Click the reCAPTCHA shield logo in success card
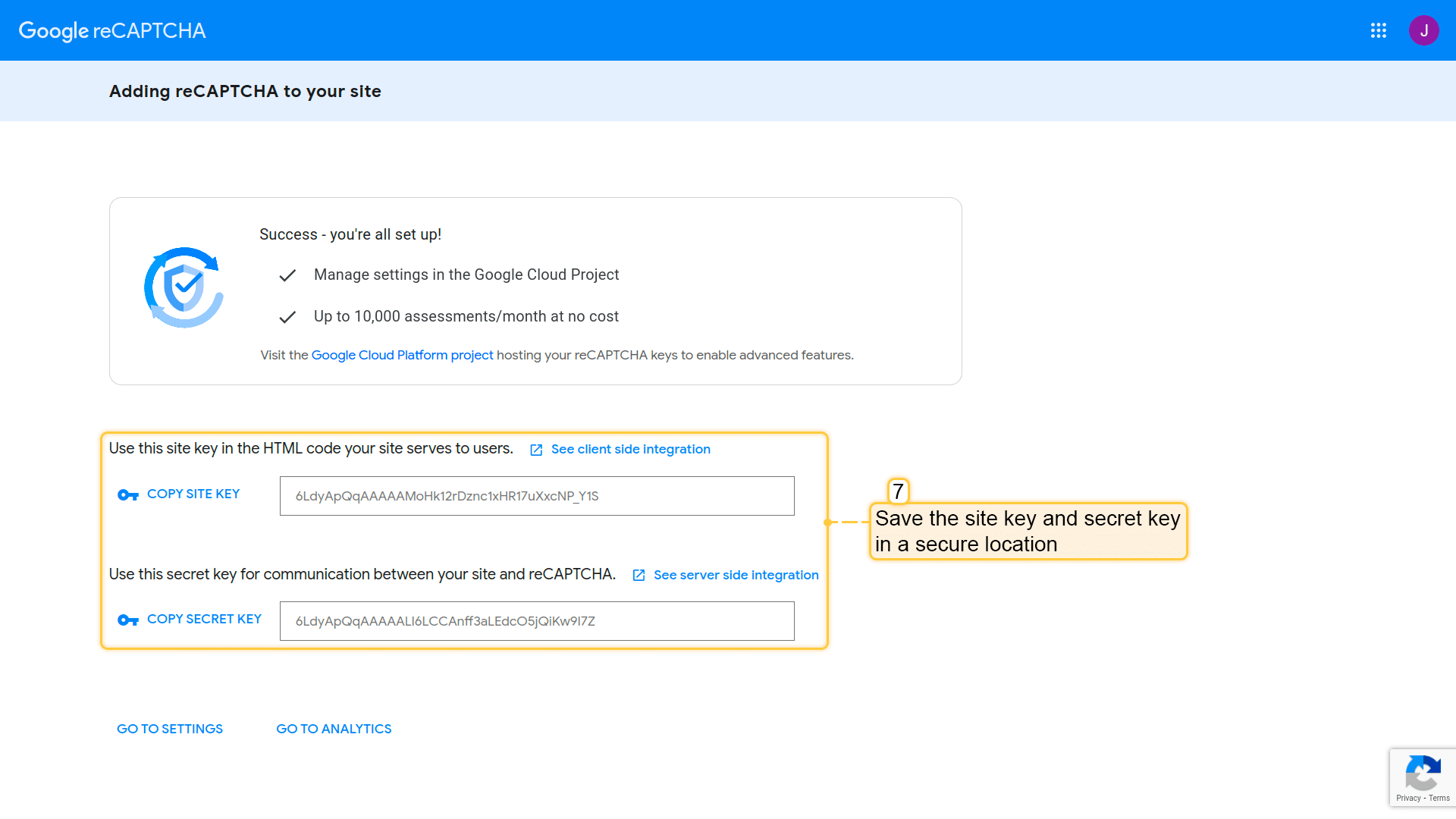The width and height of the screenshot is (1456, 819). pyautogui.click(x=184, y=288)
